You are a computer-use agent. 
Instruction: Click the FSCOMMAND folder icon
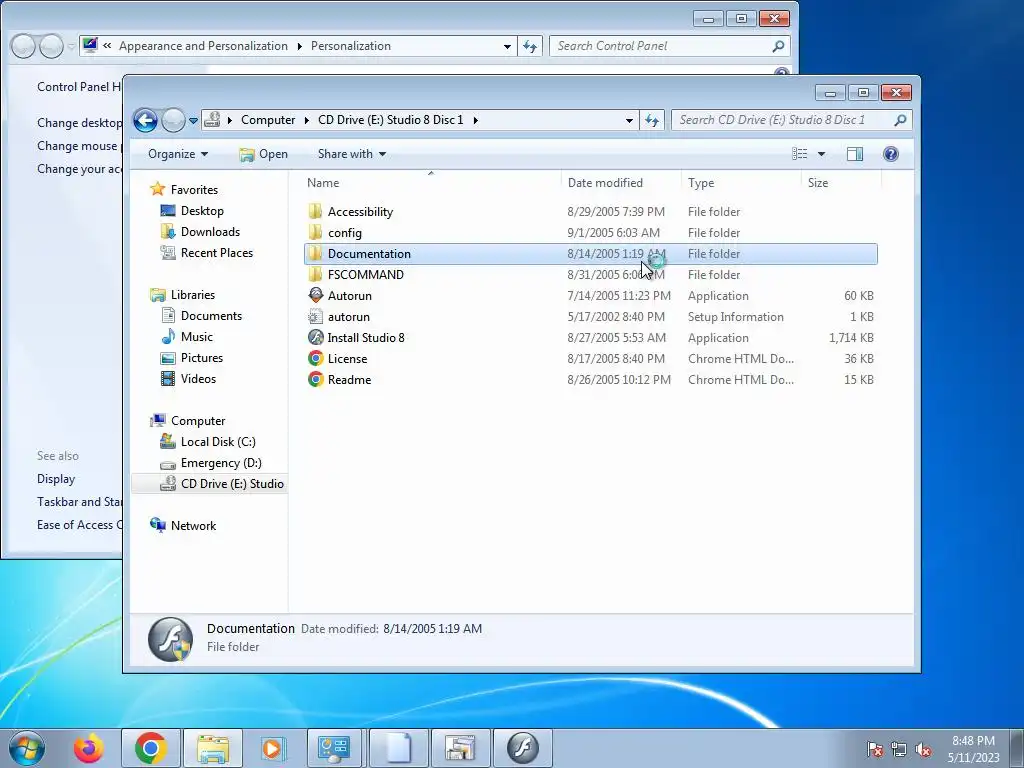[x=315, y=274]
